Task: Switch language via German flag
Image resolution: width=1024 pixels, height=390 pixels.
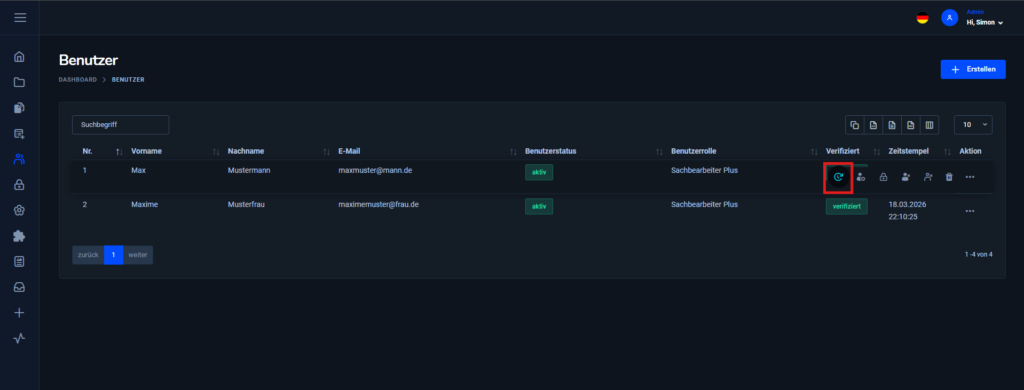Action: (x=922, y=18)
